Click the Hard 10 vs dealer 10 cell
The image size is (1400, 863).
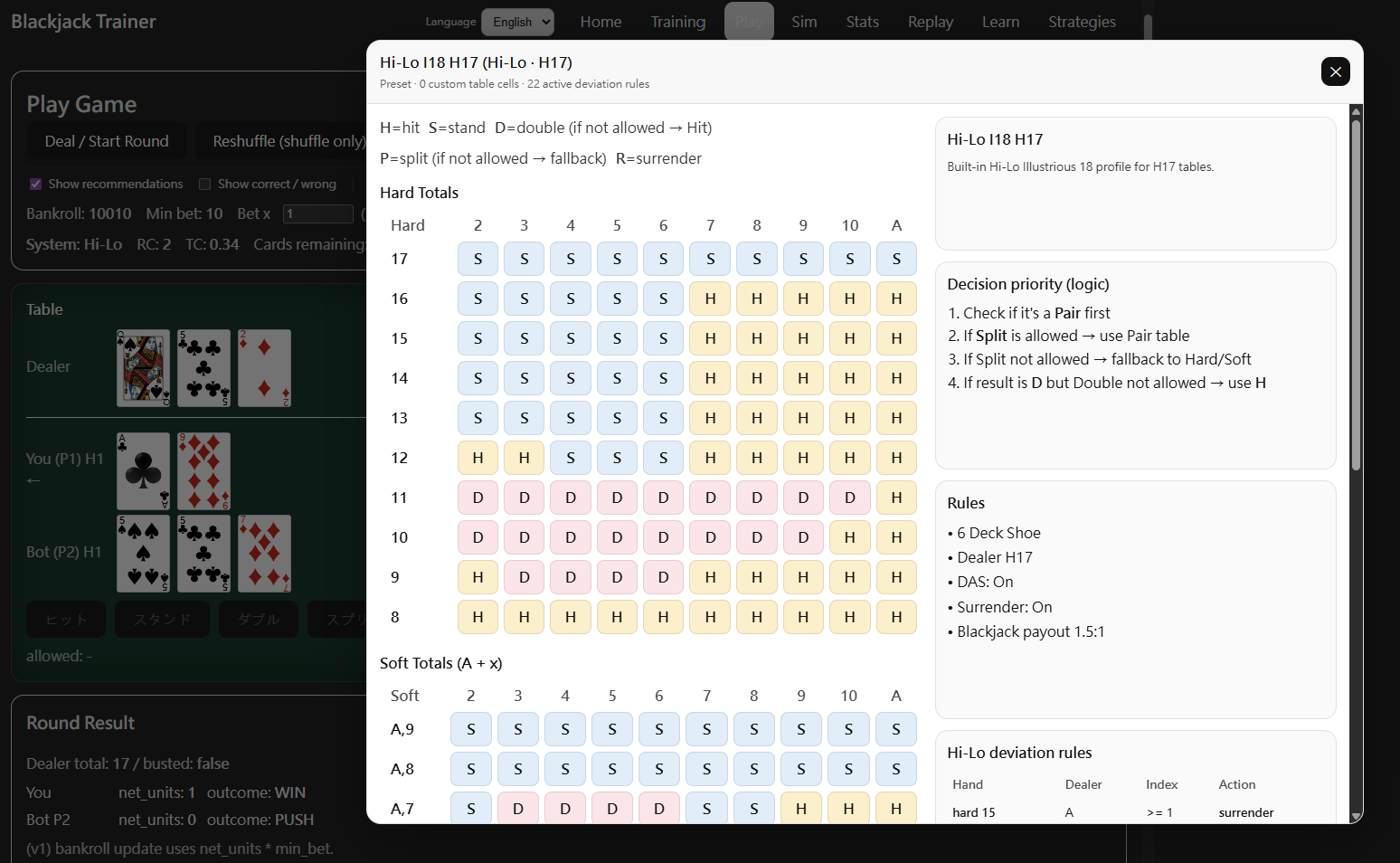tap(849, 537)
